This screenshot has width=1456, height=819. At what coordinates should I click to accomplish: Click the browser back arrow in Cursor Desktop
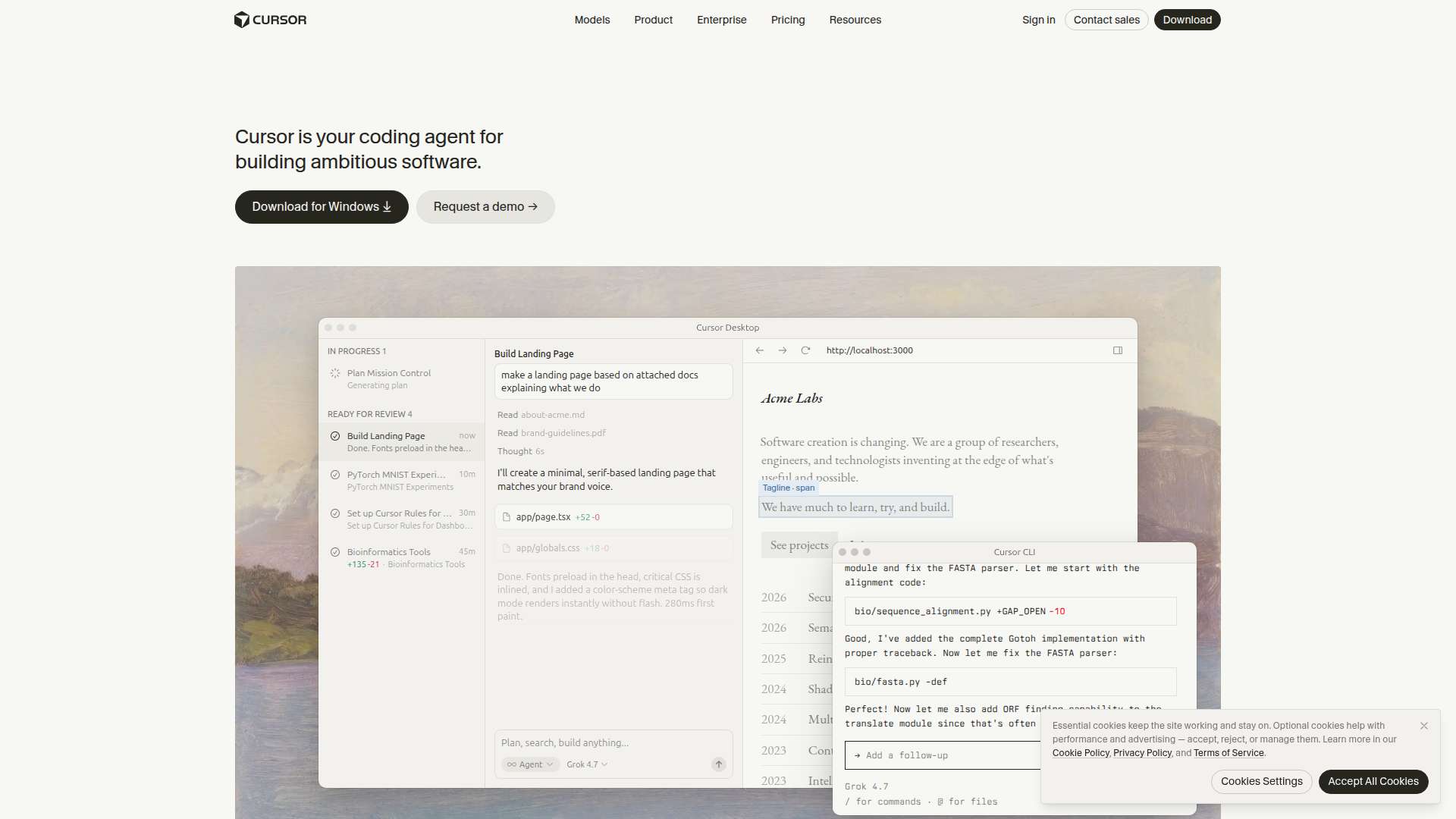[x=760, y=350]
